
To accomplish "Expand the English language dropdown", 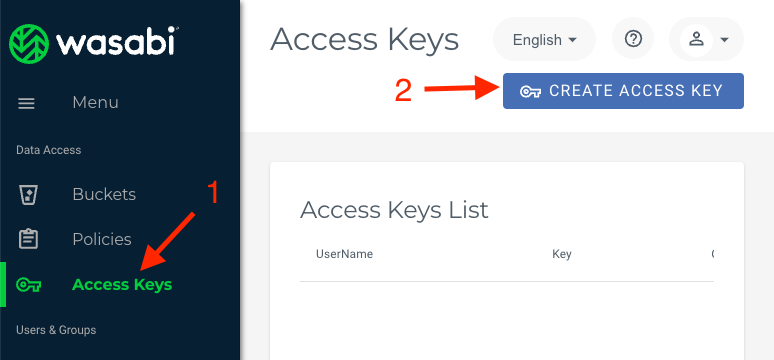I will pos(544,39).
